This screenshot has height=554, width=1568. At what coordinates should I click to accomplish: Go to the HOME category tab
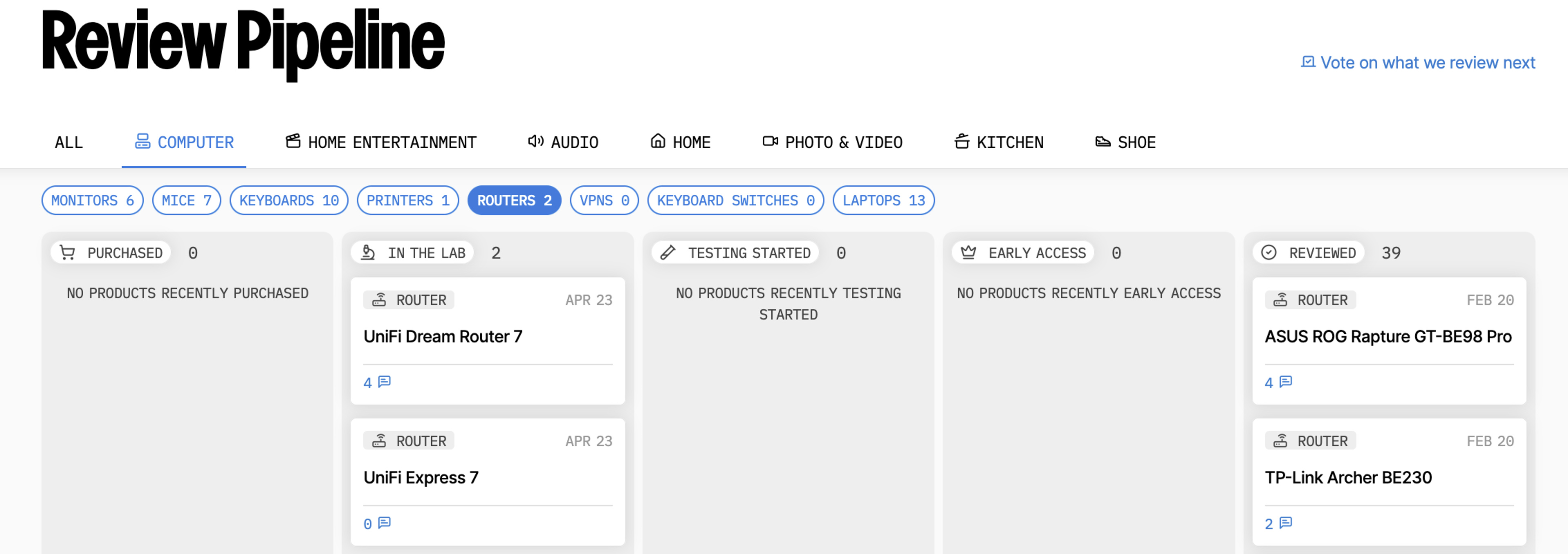680,142
